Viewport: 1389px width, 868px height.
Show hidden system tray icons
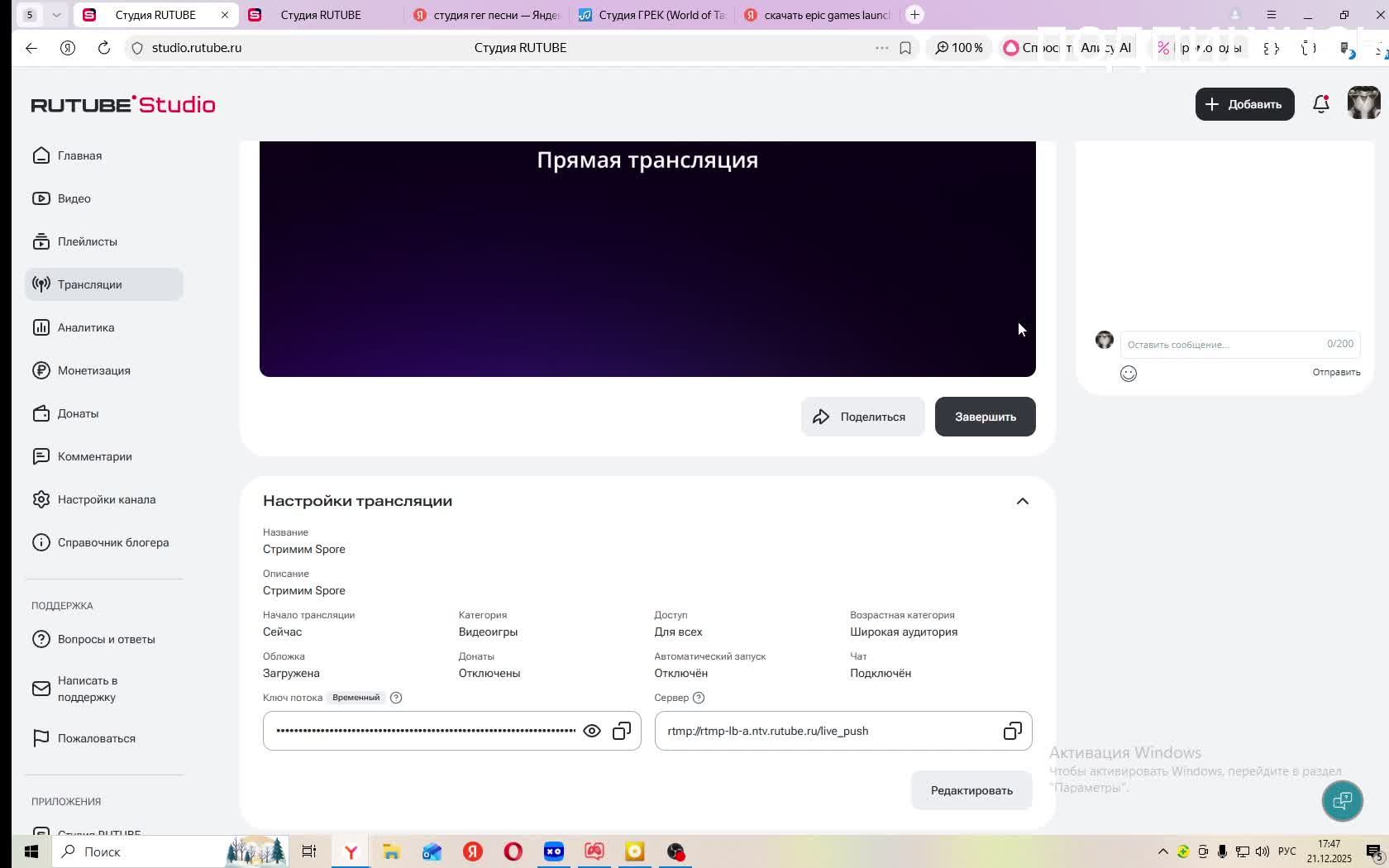coord(1162,851)
